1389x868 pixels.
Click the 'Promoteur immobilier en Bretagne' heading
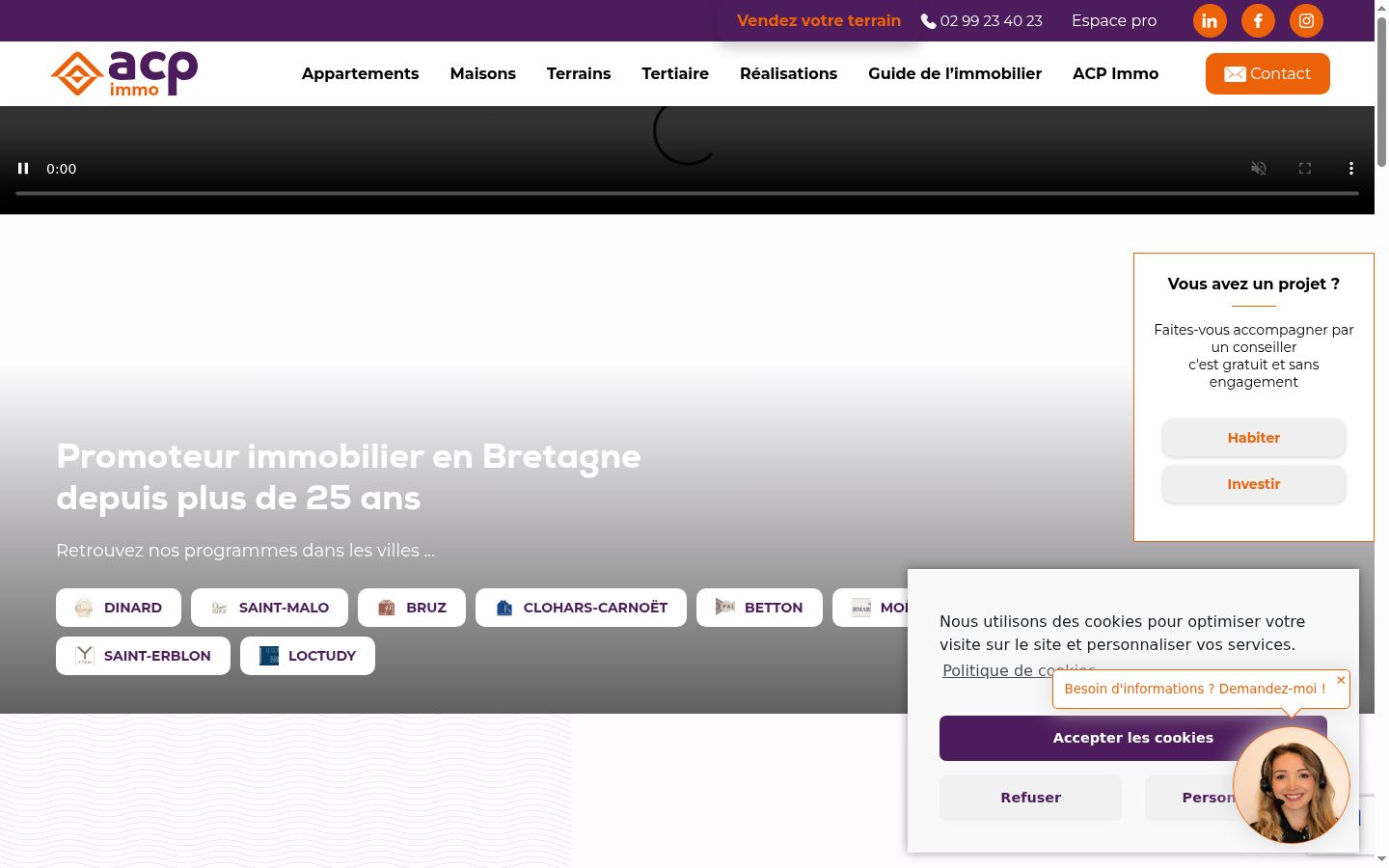pos(348,476)
